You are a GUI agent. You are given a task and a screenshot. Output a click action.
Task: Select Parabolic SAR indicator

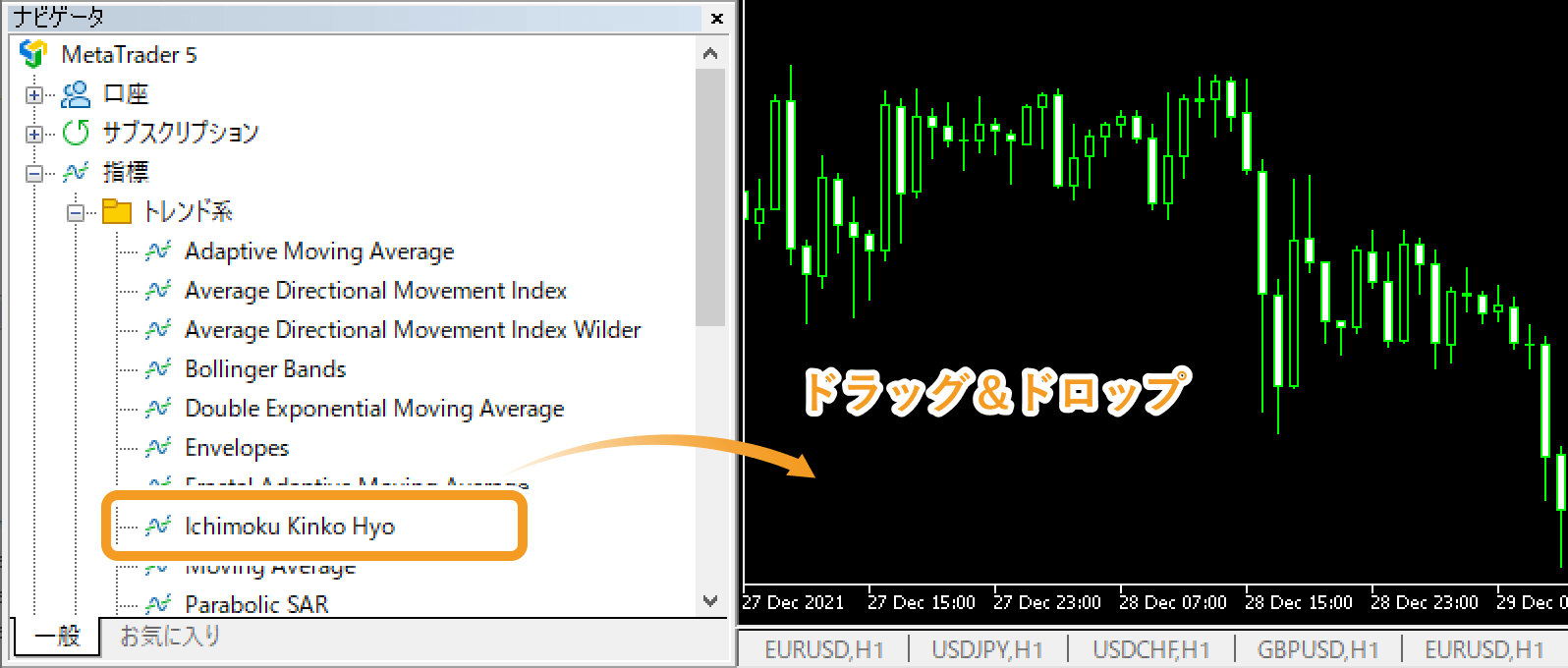coord(256,604)
